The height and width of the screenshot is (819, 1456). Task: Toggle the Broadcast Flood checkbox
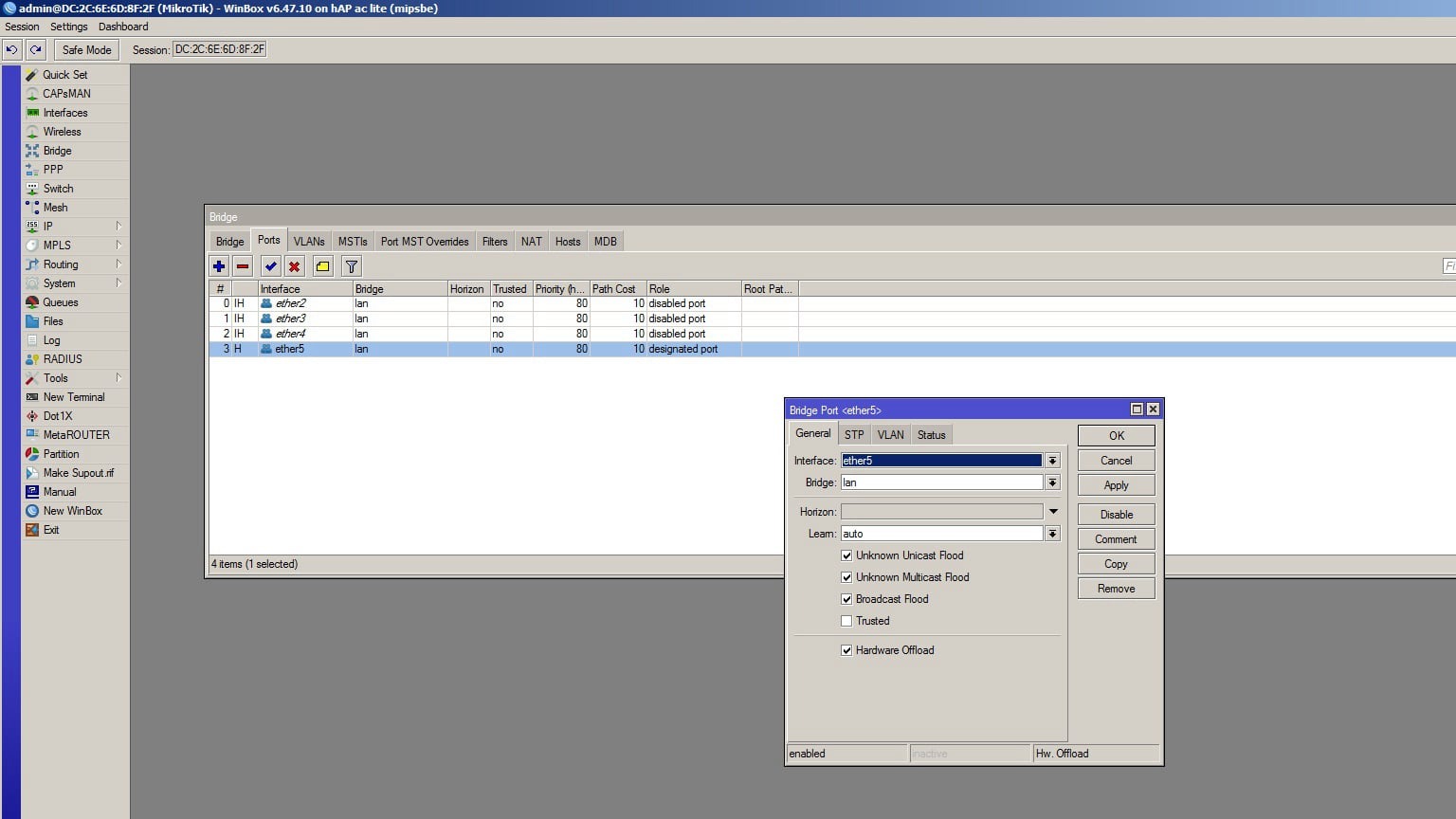point(846,599)
